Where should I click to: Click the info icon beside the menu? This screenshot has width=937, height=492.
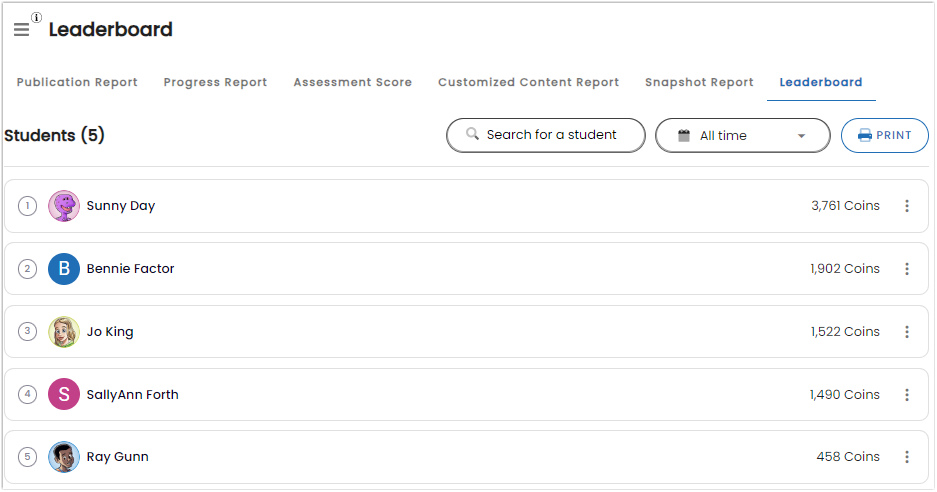click(x=36, y=17)
